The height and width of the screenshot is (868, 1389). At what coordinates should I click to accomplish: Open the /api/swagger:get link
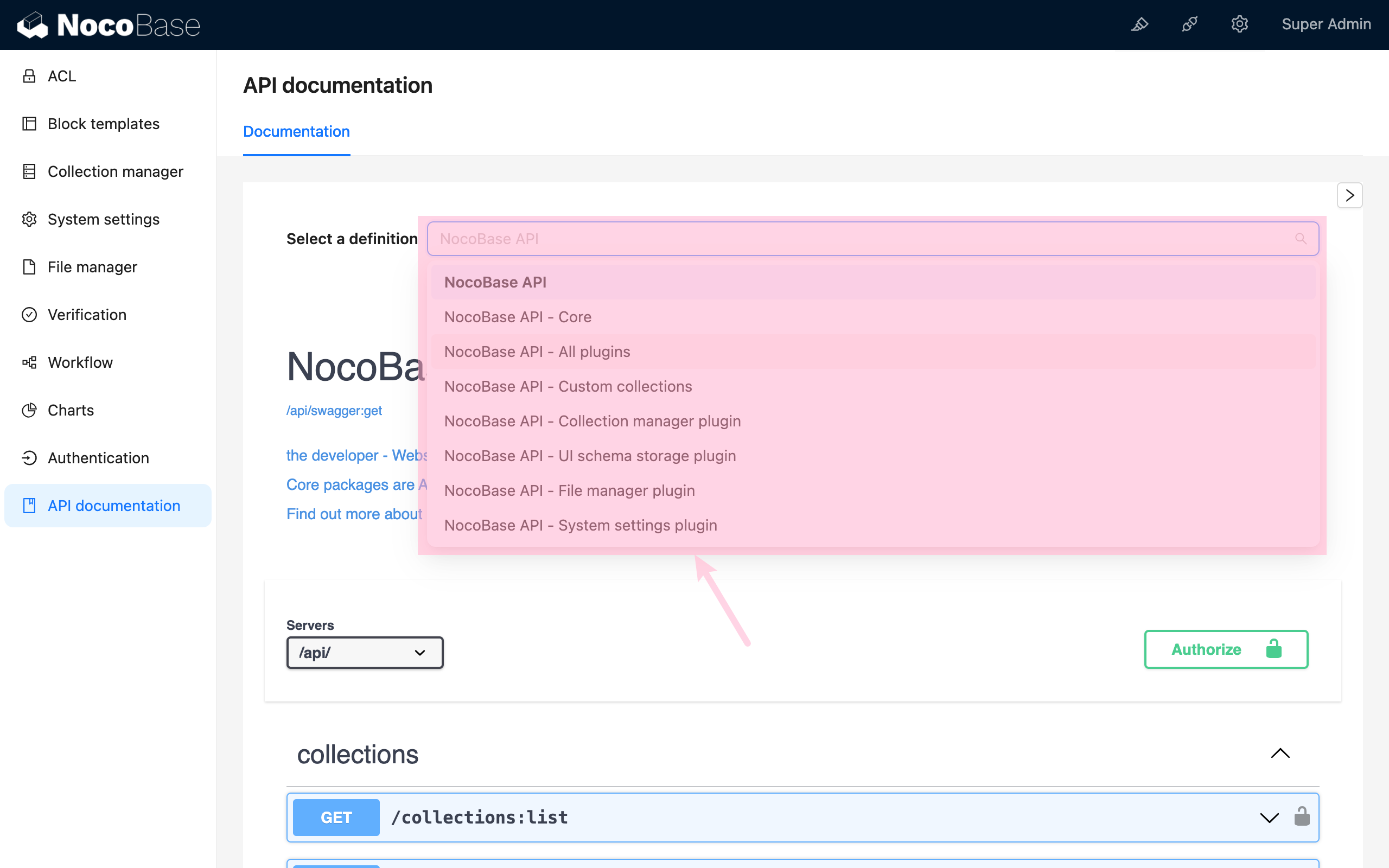pos(334,411)
